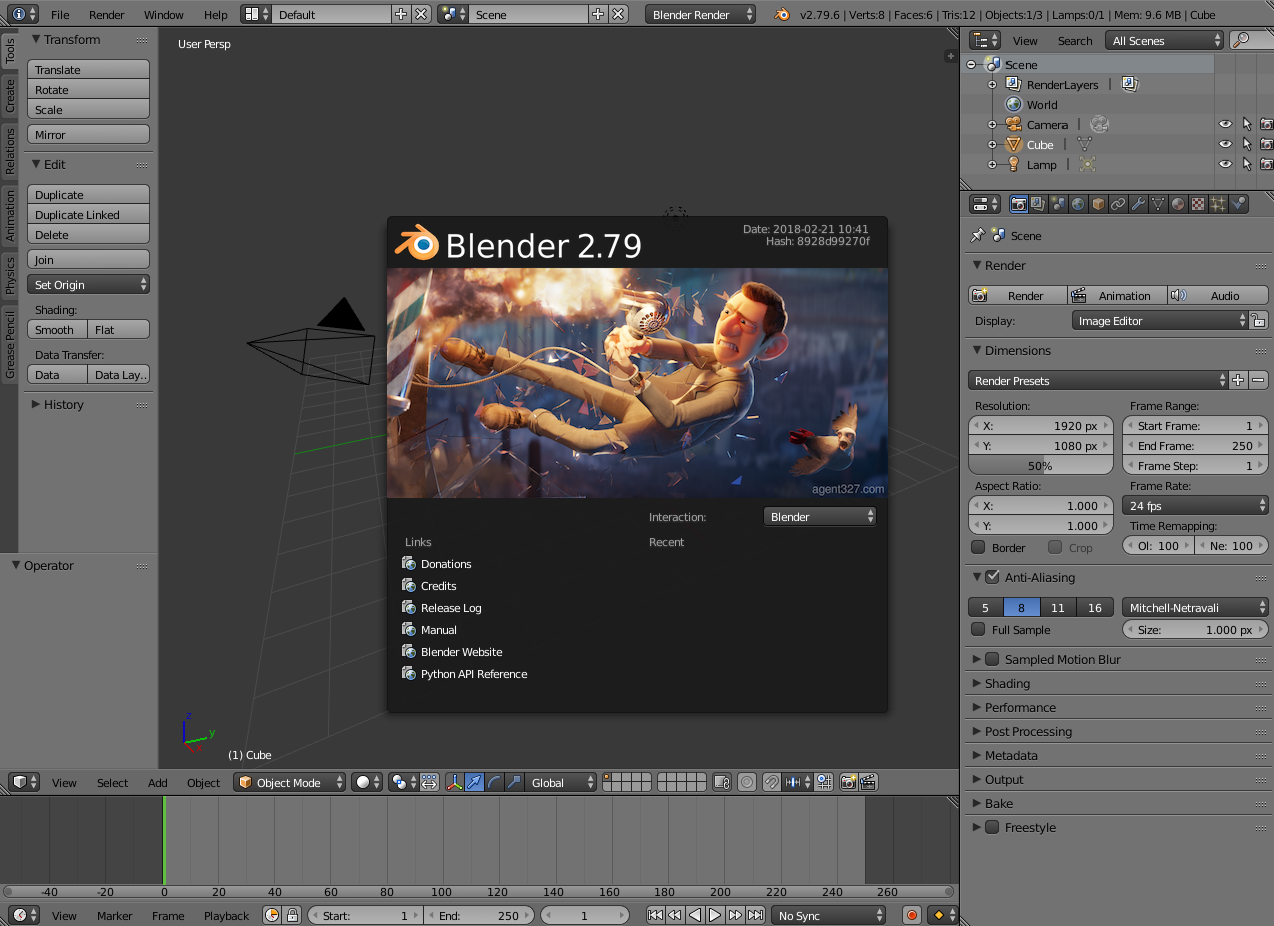Viewport: 1274px width, 926px height.
Task: Click the OpenGL render image camera icon
Action: point(848,782)
